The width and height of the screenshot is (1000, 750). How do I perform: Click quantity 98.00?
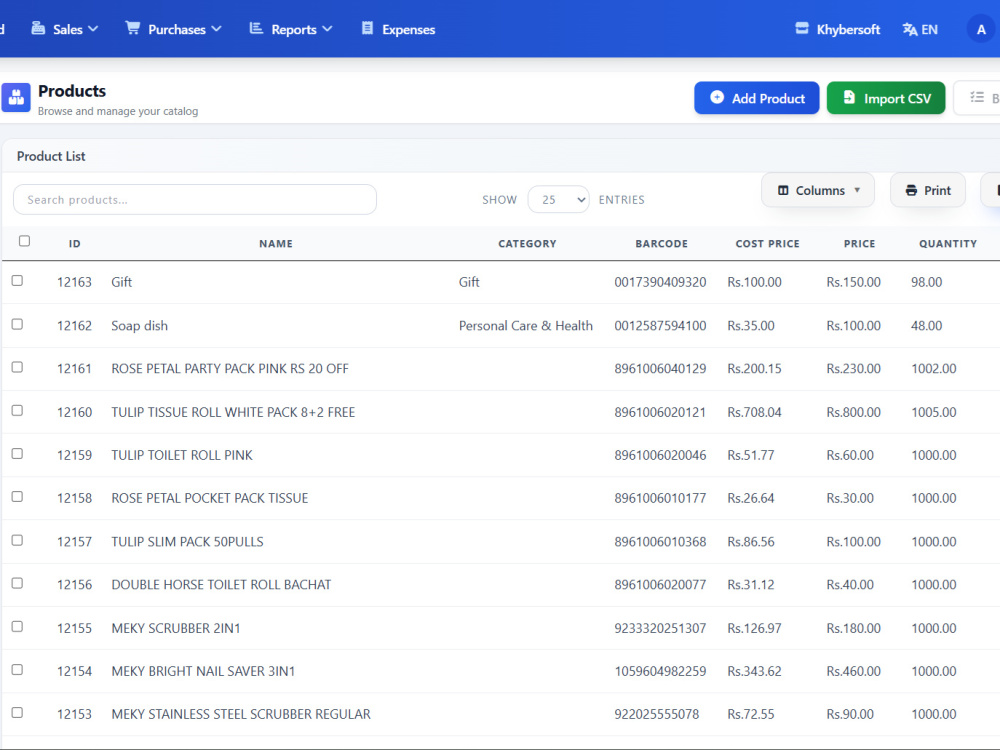tap(926, 282)
